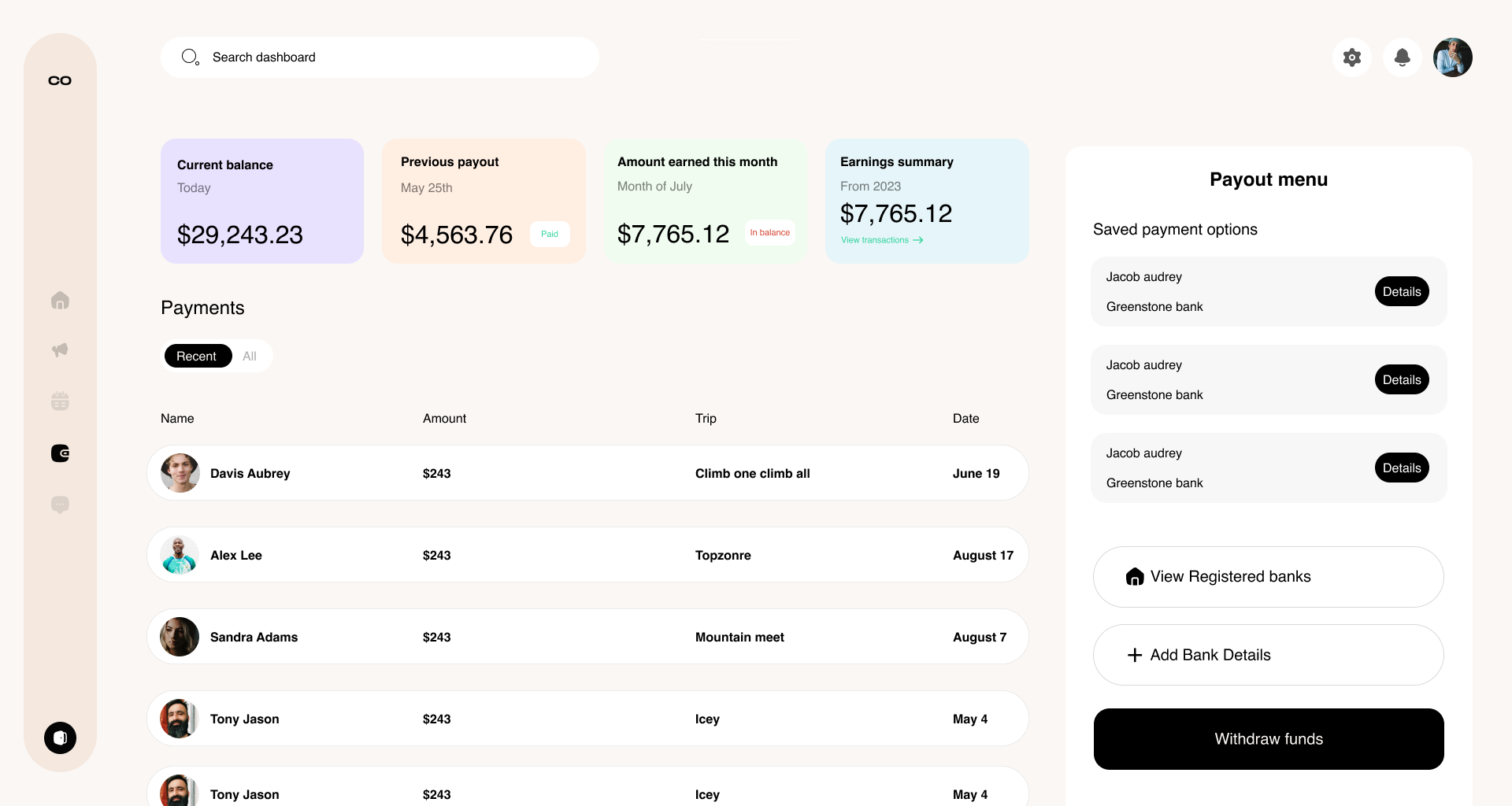
Task: Open the calendar icon in sidebar
Action: click(60, 401)
